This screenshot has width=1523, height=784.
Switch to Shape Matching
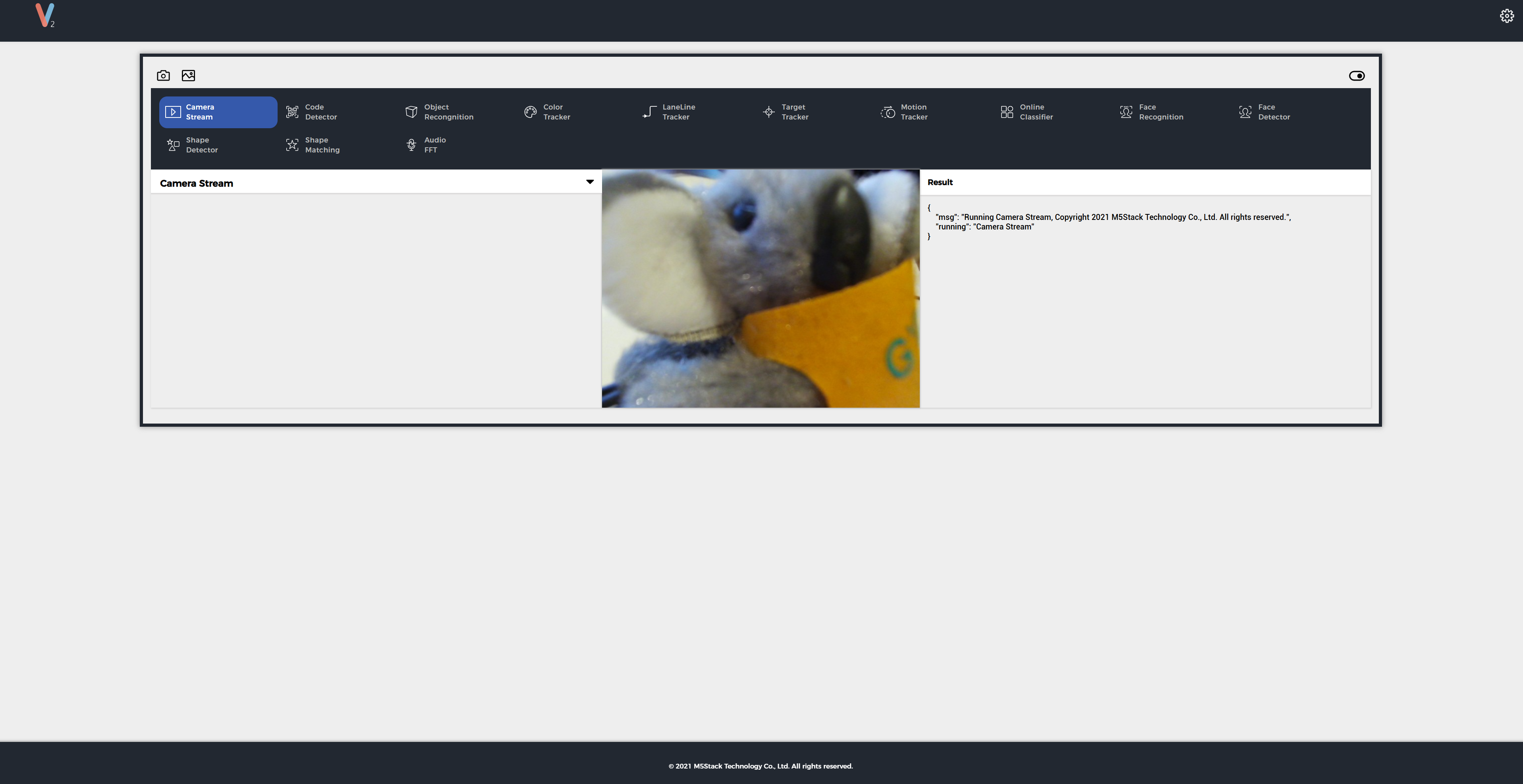(x=322, y=145)
